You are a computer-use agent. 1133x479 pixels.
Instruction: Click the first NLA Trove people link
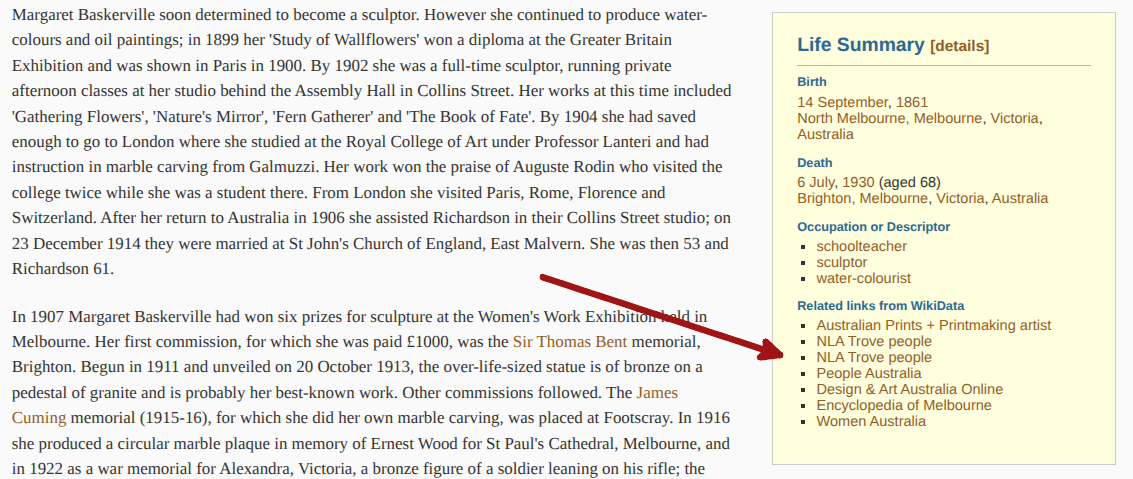pos(874,341)
